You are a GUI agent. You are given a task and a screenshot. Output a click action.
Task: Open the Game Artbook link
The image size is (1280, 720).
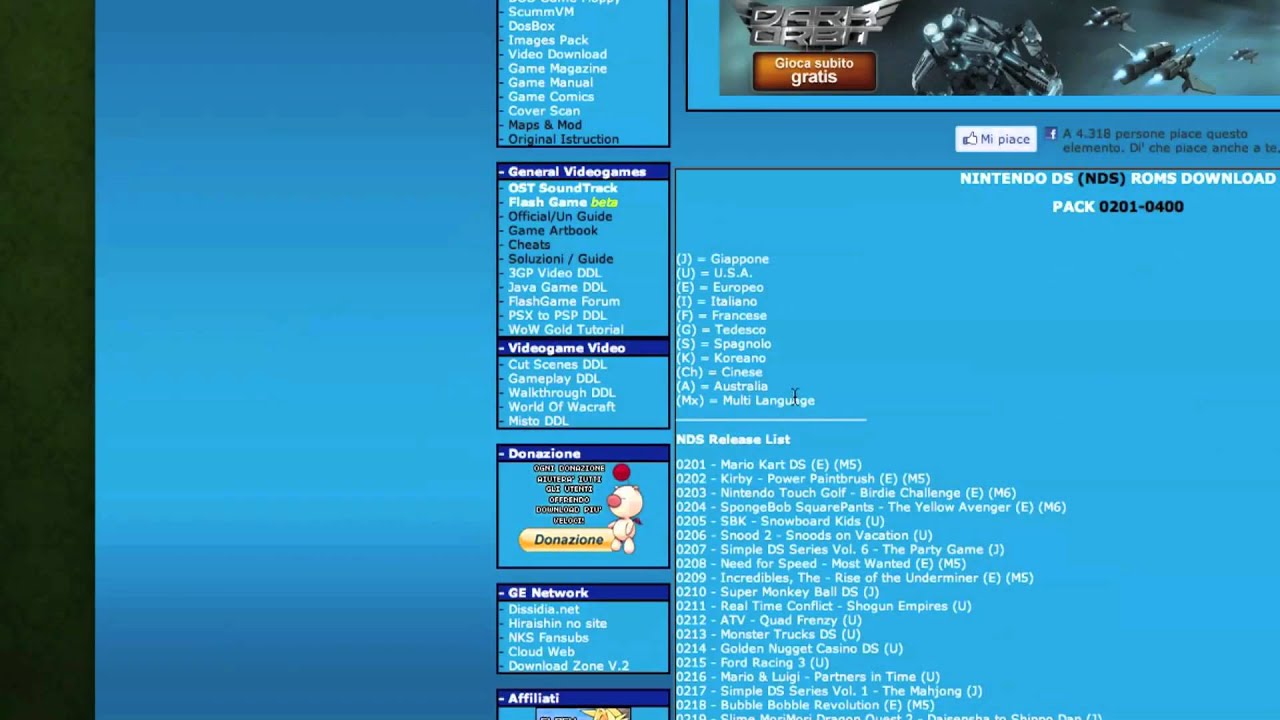point(553,230)
